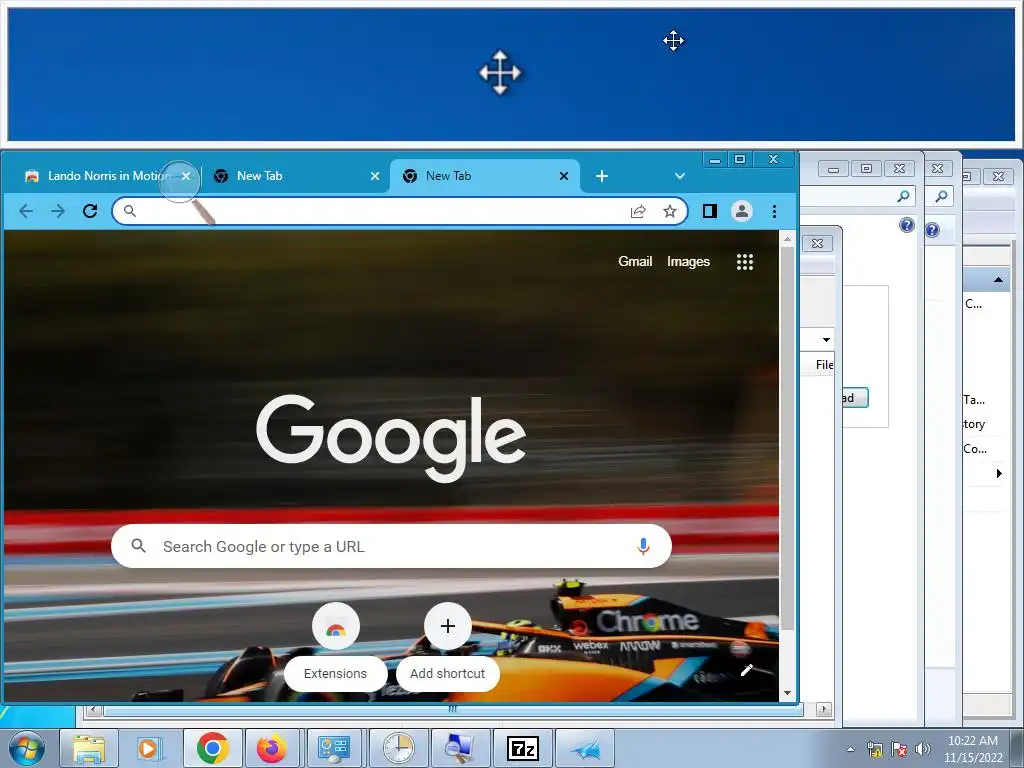Open the Images link

[688, 262]
